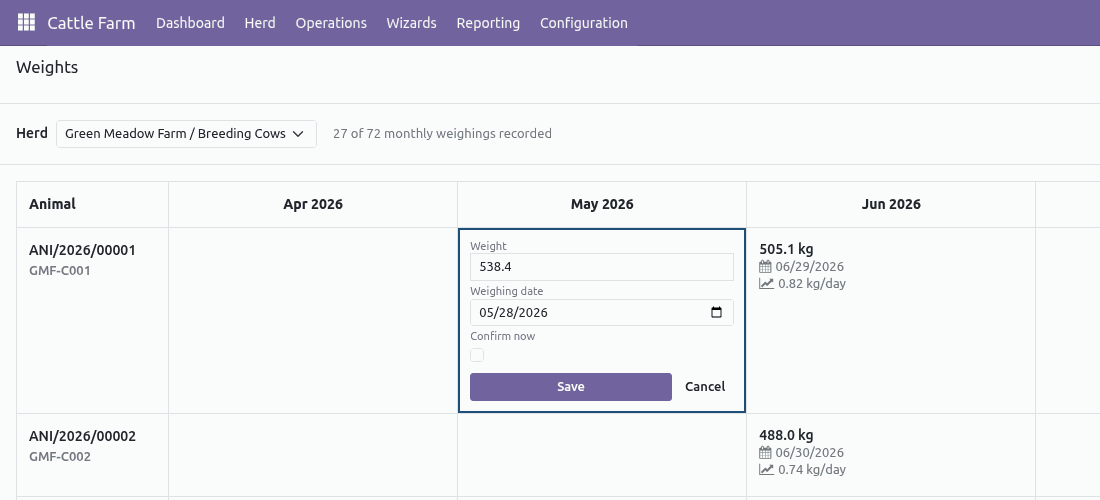Image resolution: width=1100 pixels, height=500 pixels.
Task: Open the calendar picker in Weighing date
Action: click(x=716, y=313)
